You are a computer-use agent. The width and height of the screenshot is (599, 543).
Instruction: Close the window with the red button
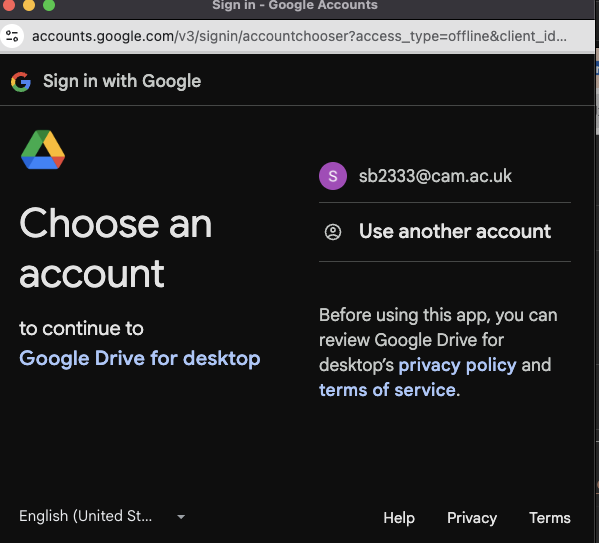[8, 5]
